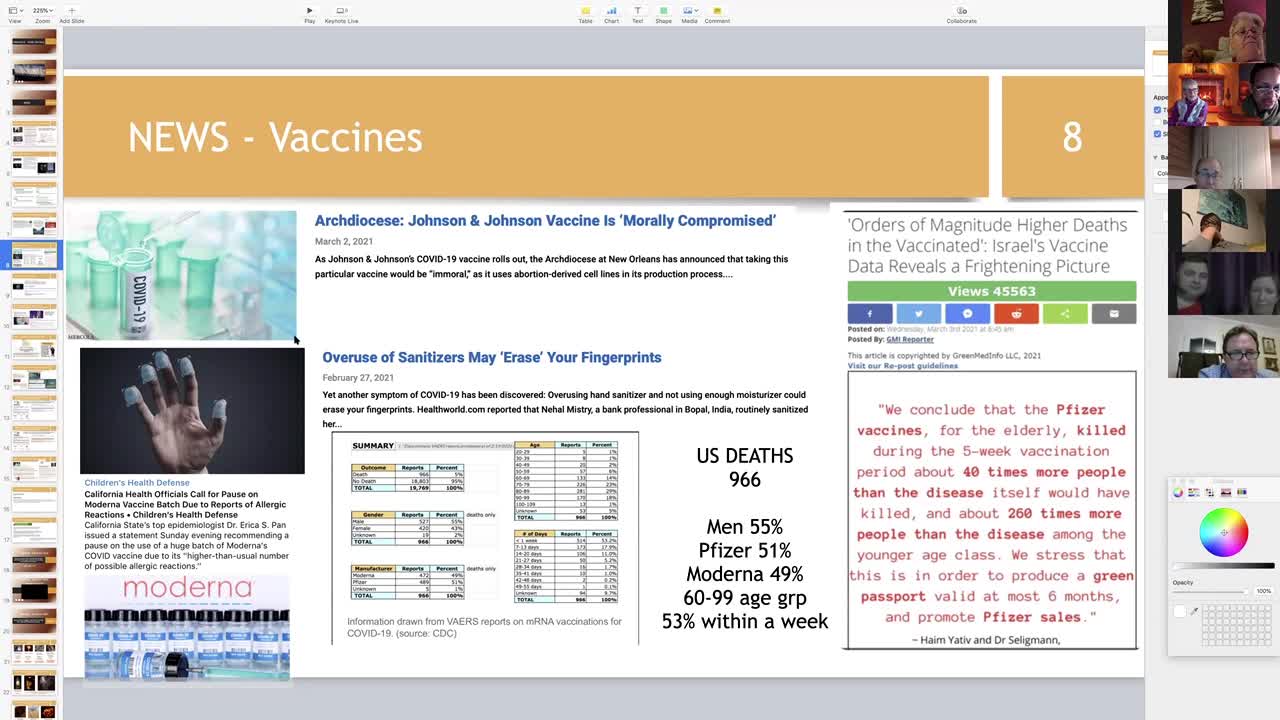Click the Reddit share icon on slide
Image resolution: width=1280 pixels, height=720 pixels.
(1016, 314)
